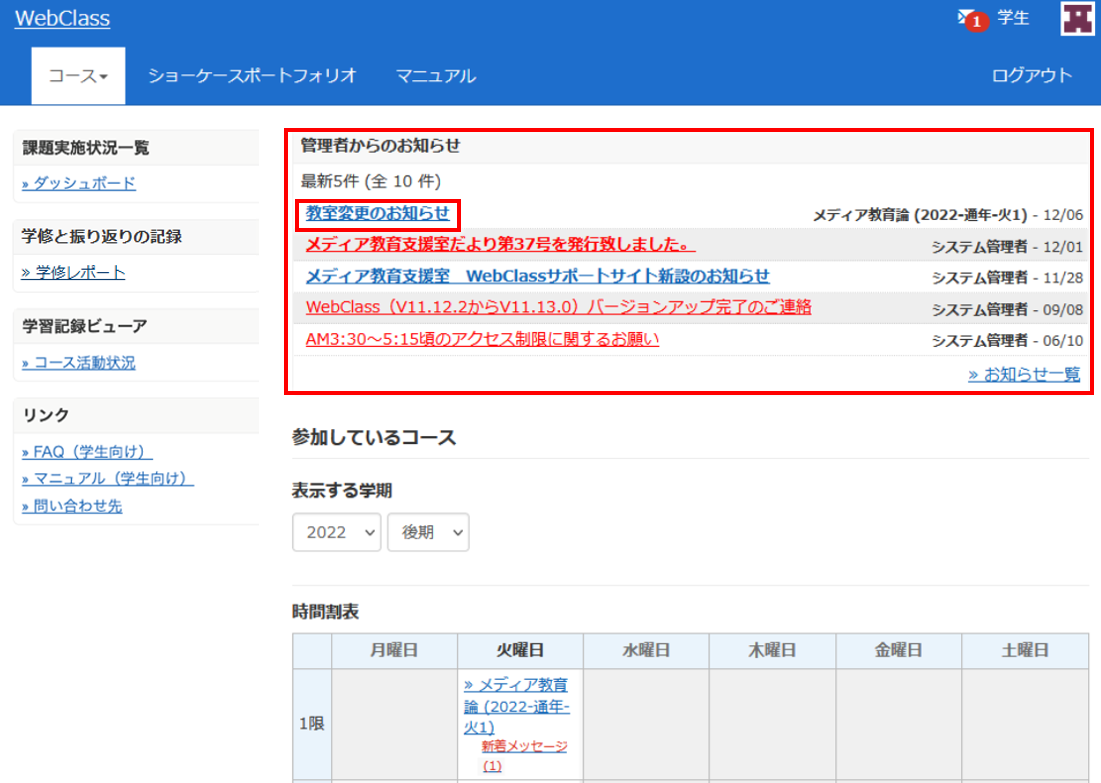Viewport: 1101px width, 783px height.
Task: Open FAQ（学生向け） link
Action: point(87,452)
